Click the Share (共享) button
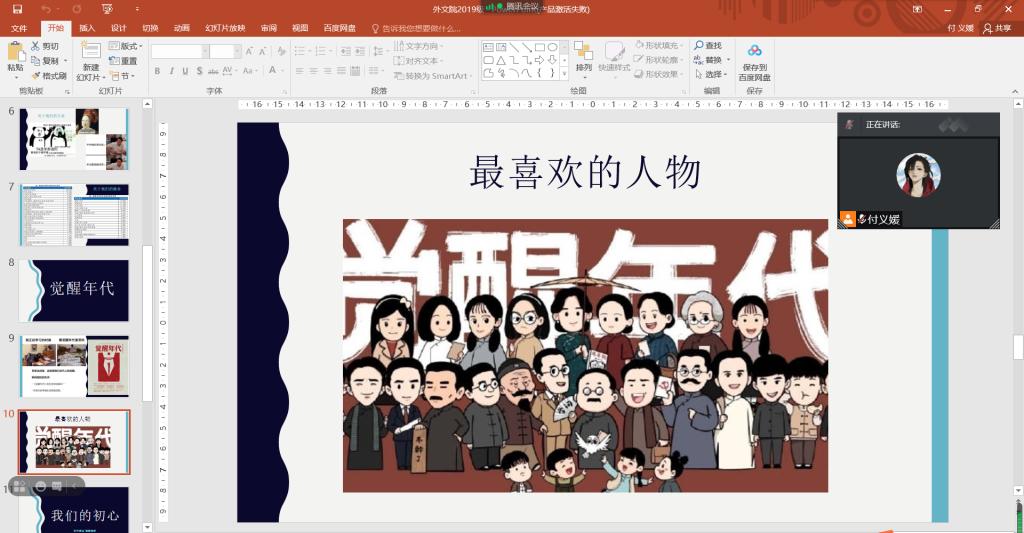1024x533 pixels. (x=996, y=28)
